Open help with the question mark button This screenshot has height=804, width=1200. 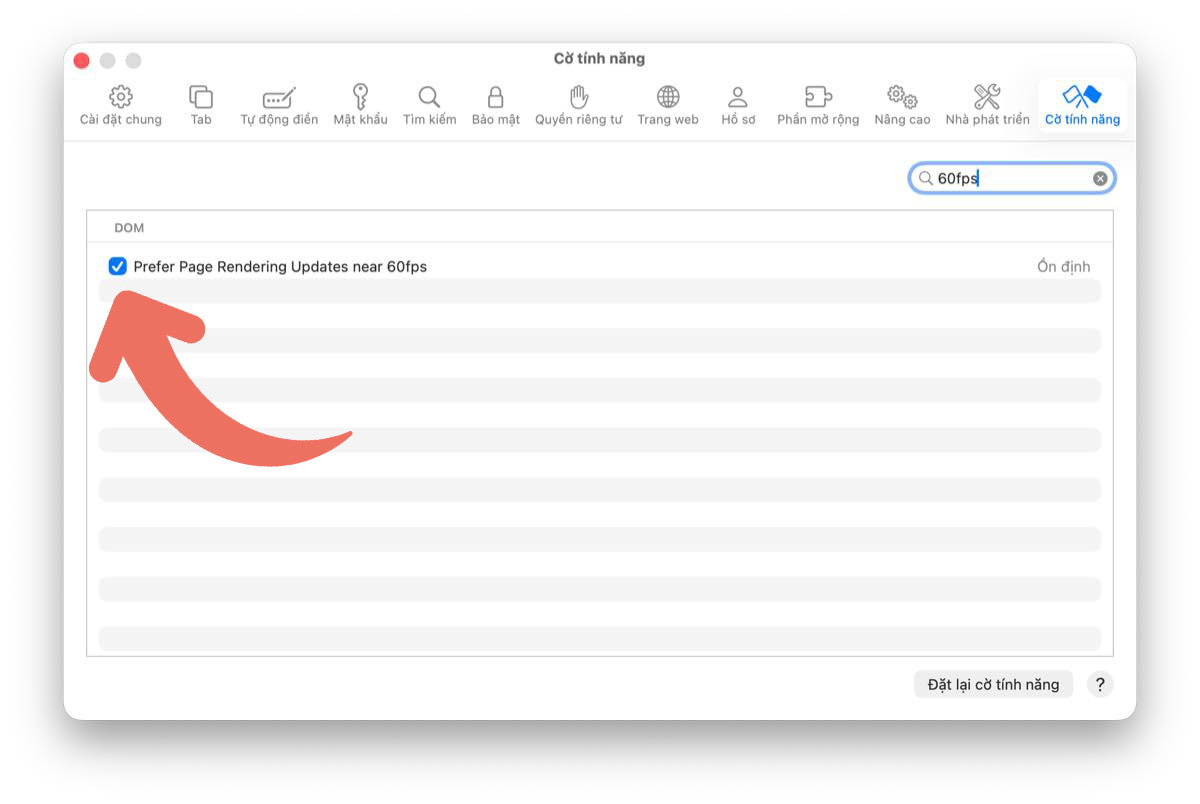(x=1100, y=685)
